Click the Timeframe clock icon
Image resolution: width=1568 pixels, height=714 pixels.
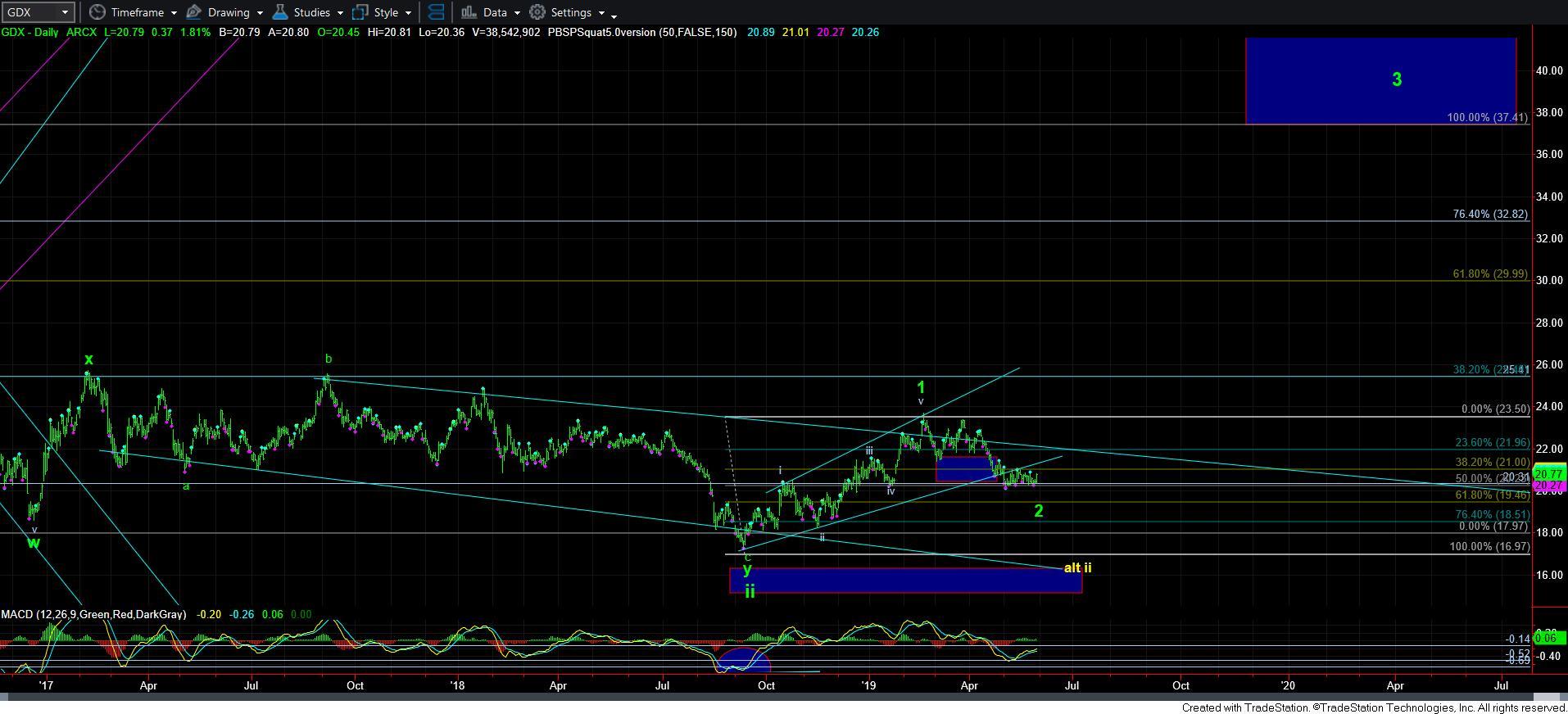coord(97,12)
